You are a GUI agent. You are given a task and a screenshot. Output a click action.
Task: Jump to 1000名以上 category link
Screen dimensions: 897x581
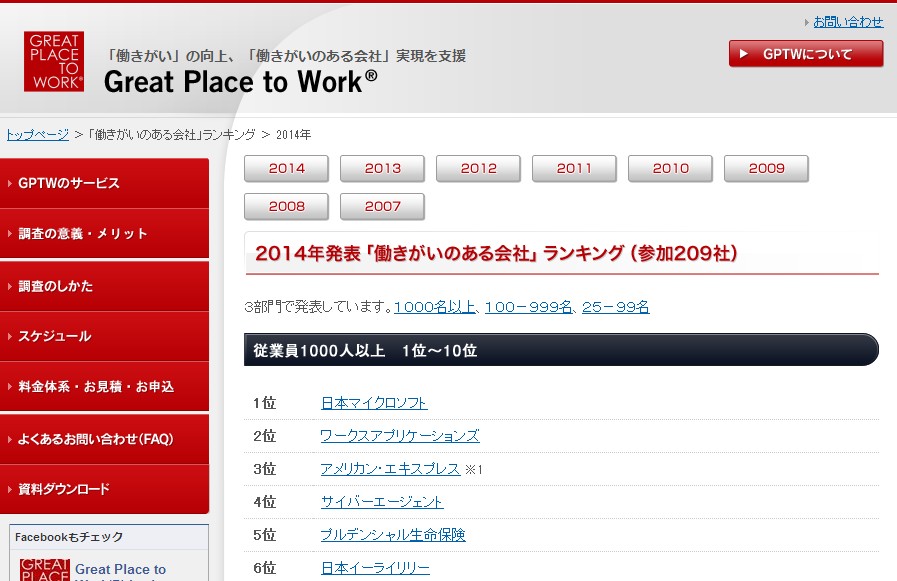[435, 307]
